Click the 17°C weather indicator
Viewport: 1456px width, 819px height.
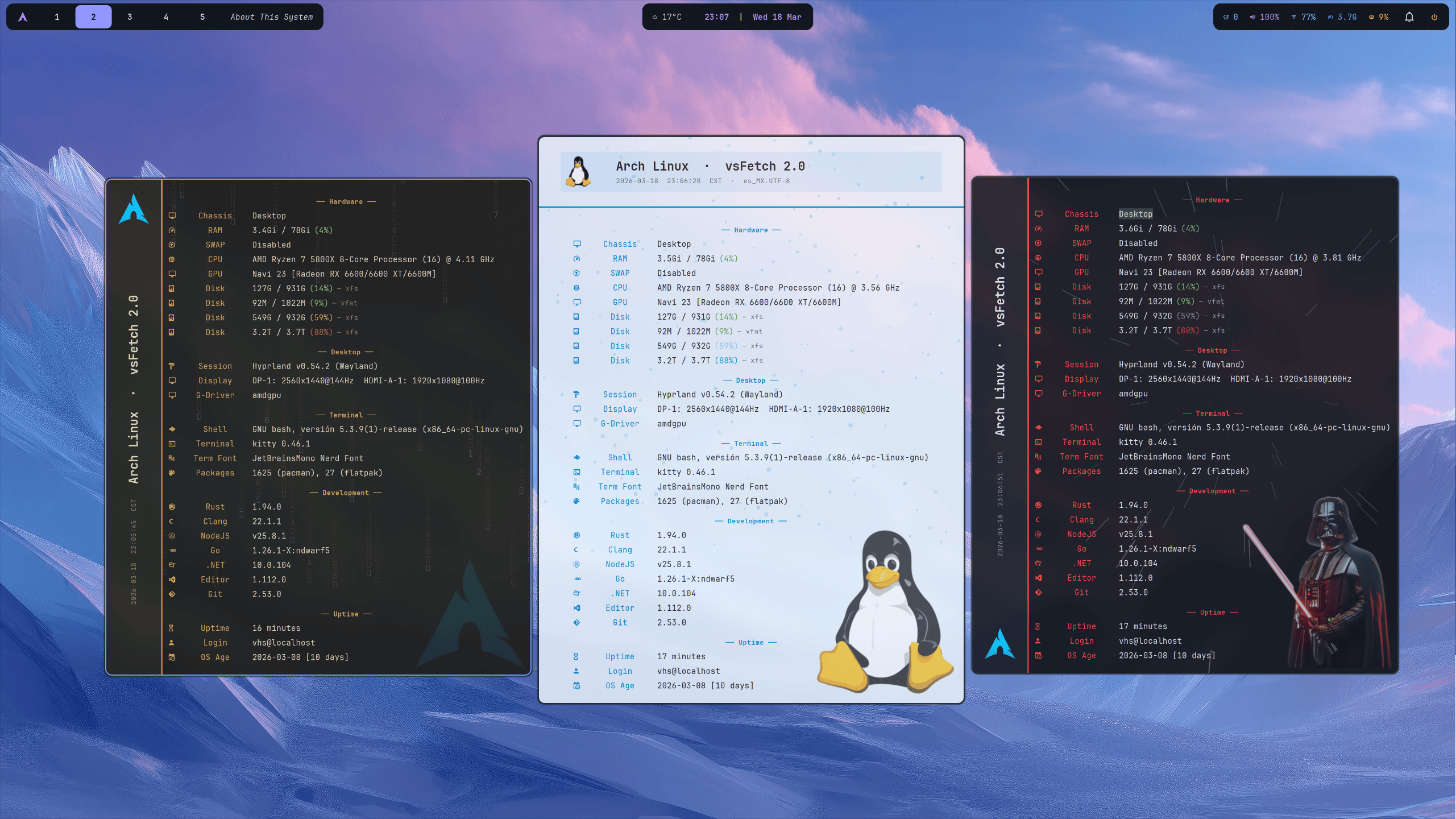tap(666, 17)
